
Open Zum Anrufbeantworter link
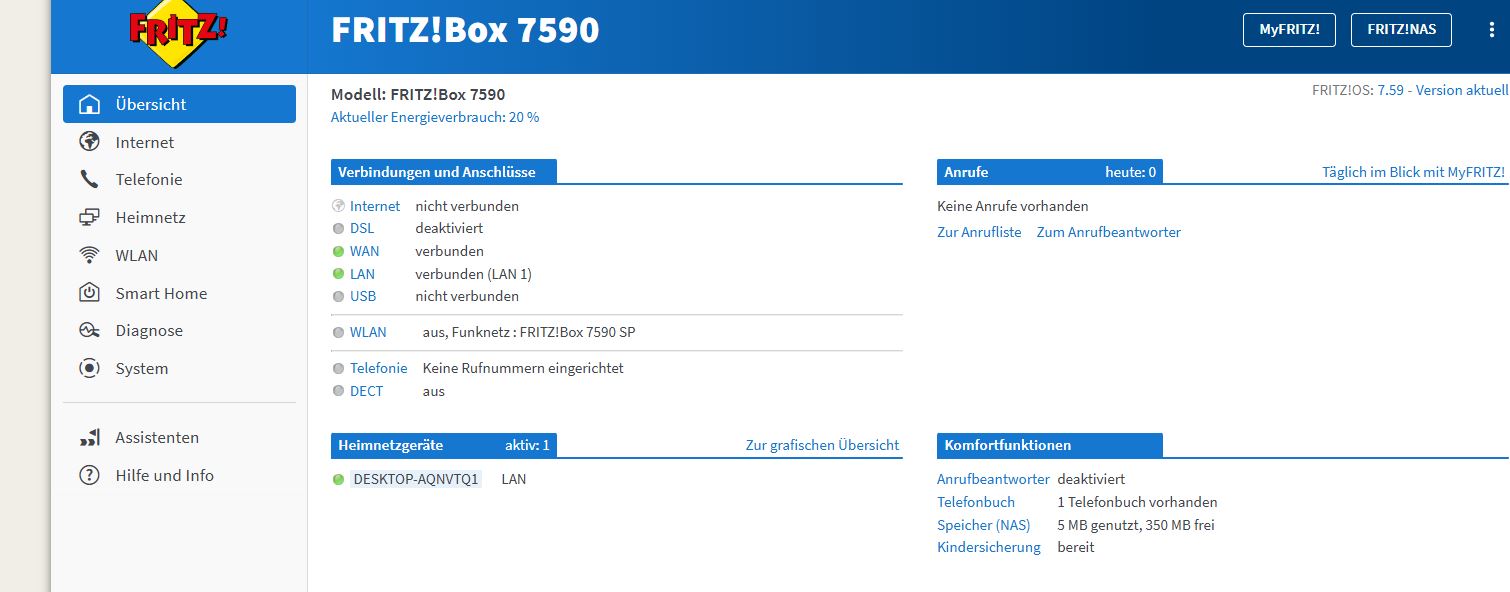pyautogui.click(x=1109, y=232)
